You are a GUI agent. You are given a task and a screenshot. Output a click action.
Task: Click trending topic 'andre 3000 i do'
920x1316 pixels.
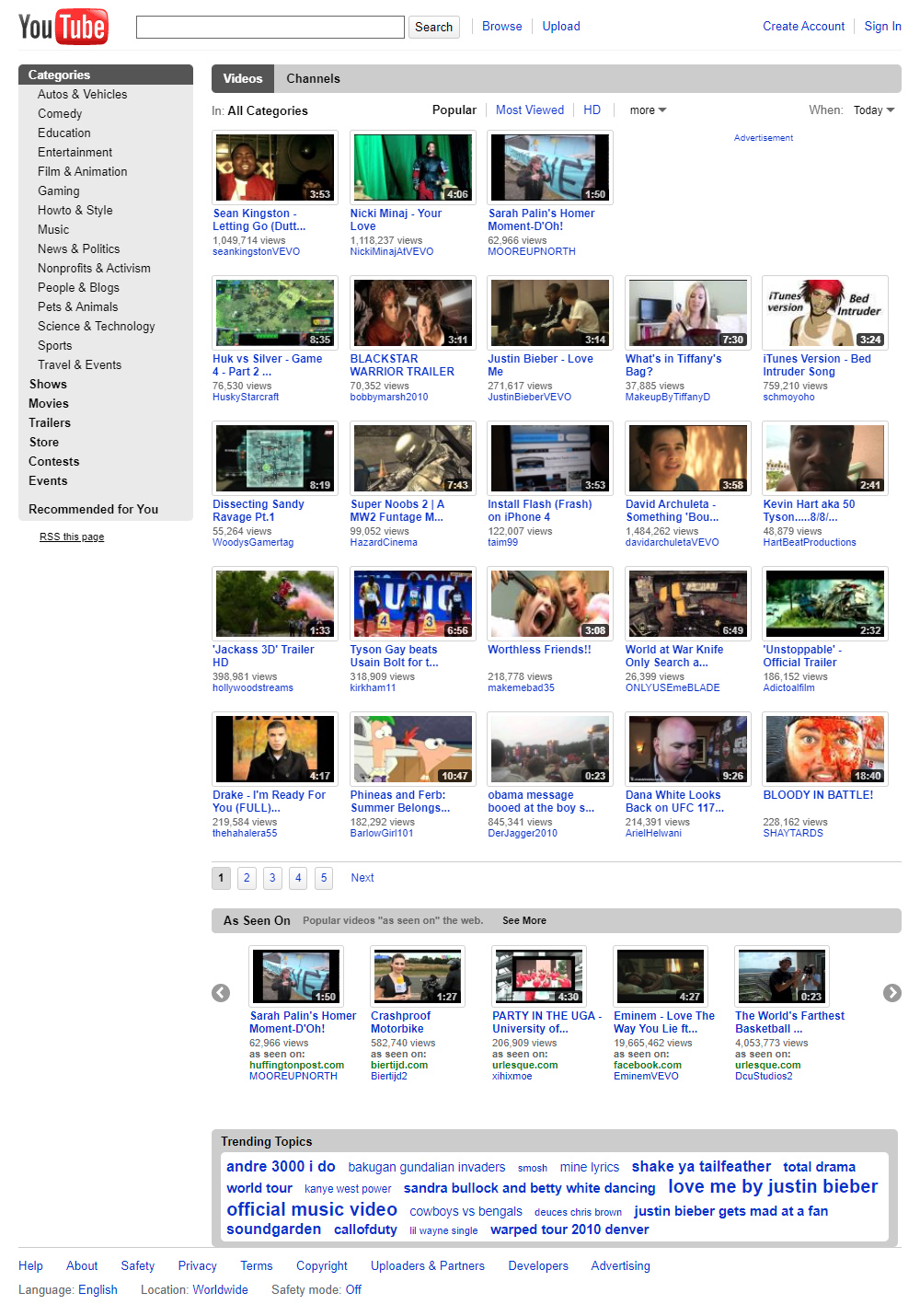pyautogui.click(x=281, y=1167)
